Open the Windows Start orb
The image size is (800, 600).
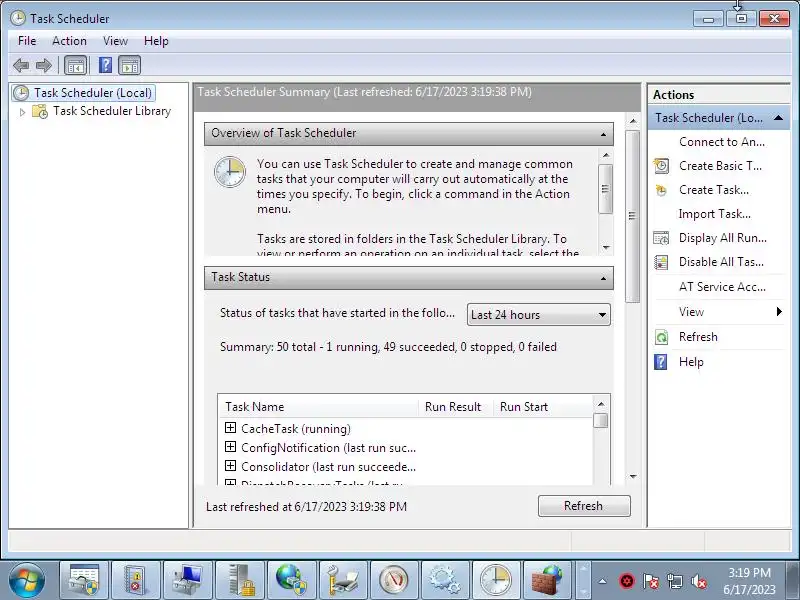point(27,581)
